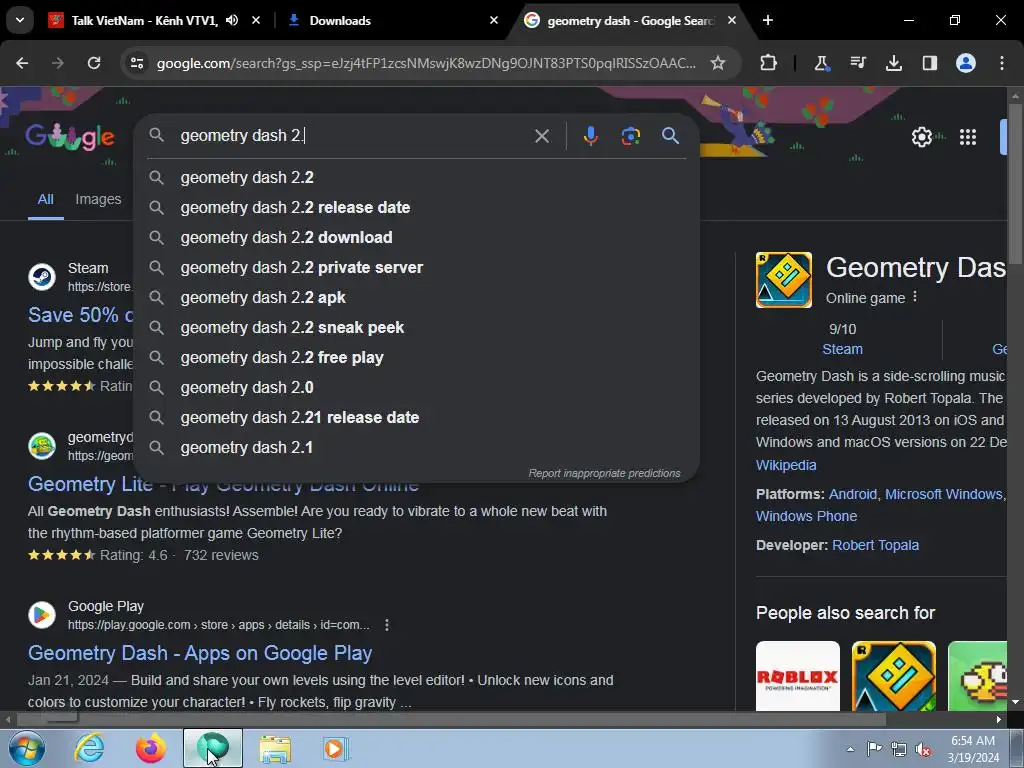The width and height of the screenshot is (1024, 768).
Task: Open a new browser tab
Action: [x=768, y=20]
